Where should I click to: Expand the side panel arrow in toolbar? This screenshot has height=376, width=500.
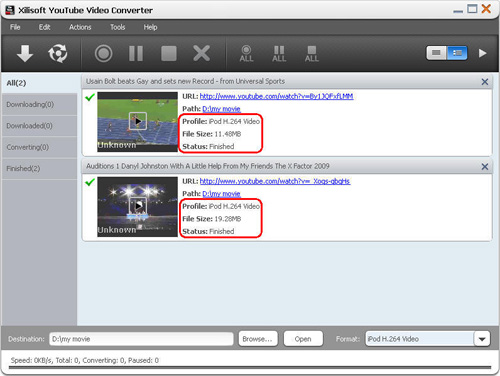pyautogui.click(x=482, y=53)
